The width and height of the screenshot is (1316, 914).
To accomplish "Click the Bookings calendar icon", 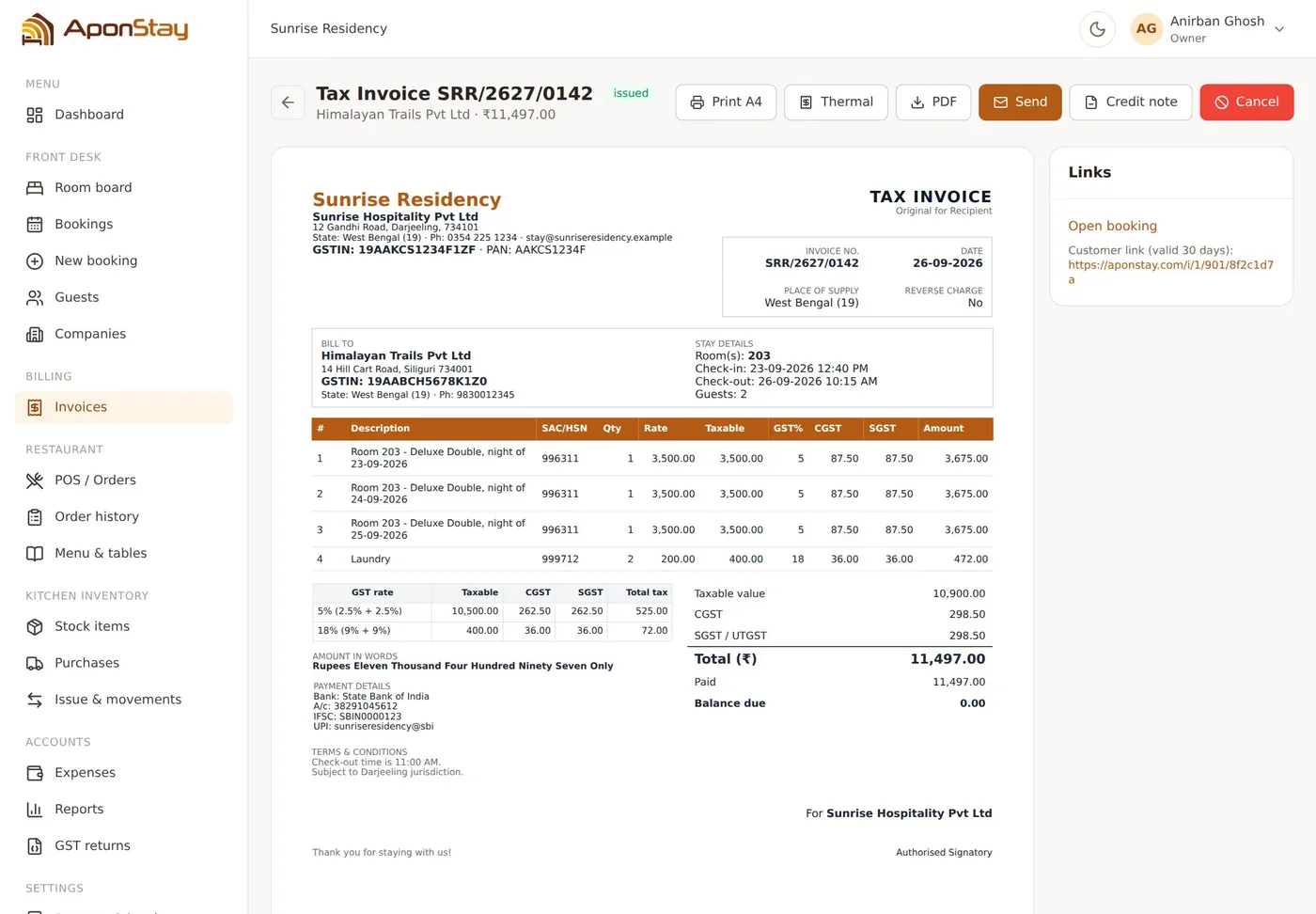I will pyautogui.click(x=35, y=225).
